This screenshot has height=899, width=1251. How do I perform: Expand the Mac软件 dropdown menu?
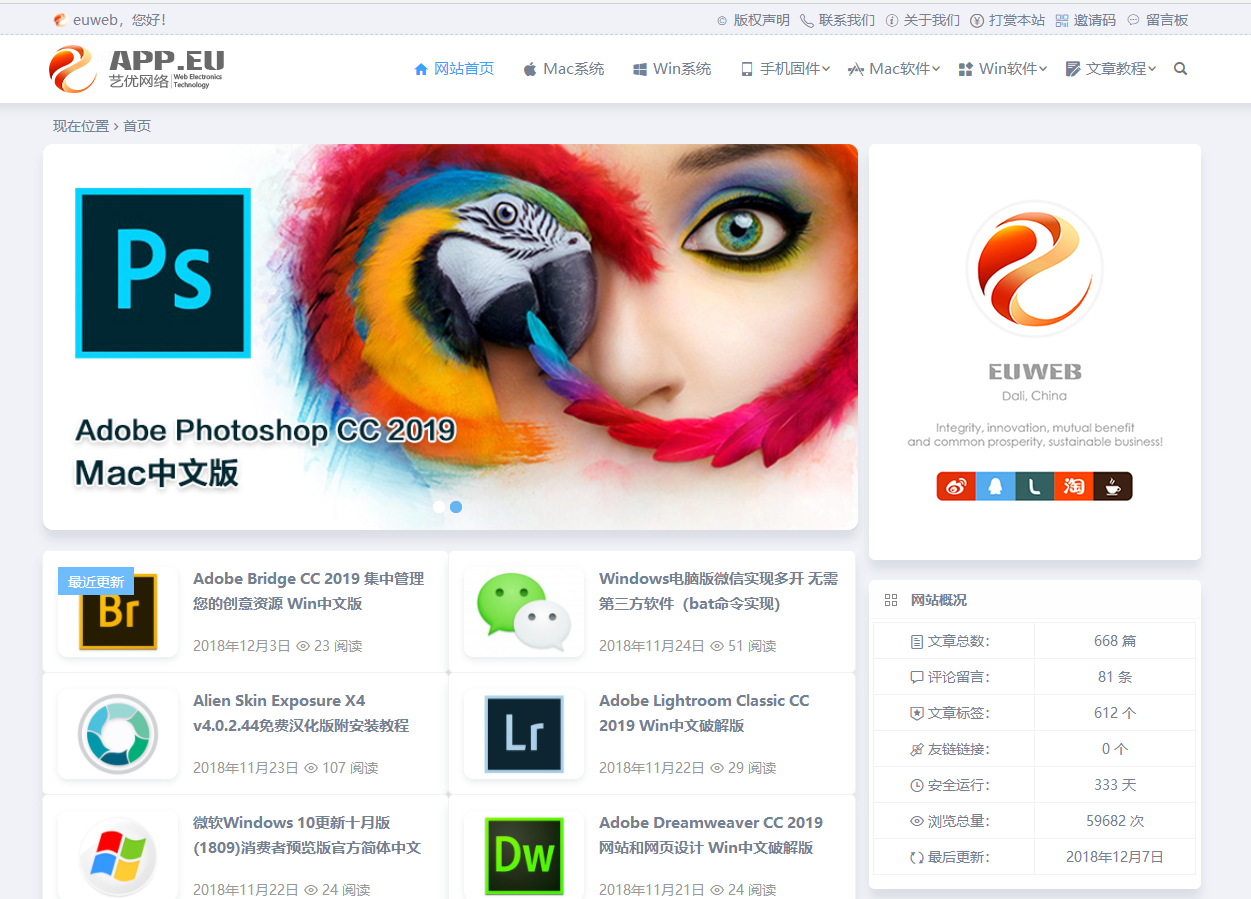coord(893,68)
